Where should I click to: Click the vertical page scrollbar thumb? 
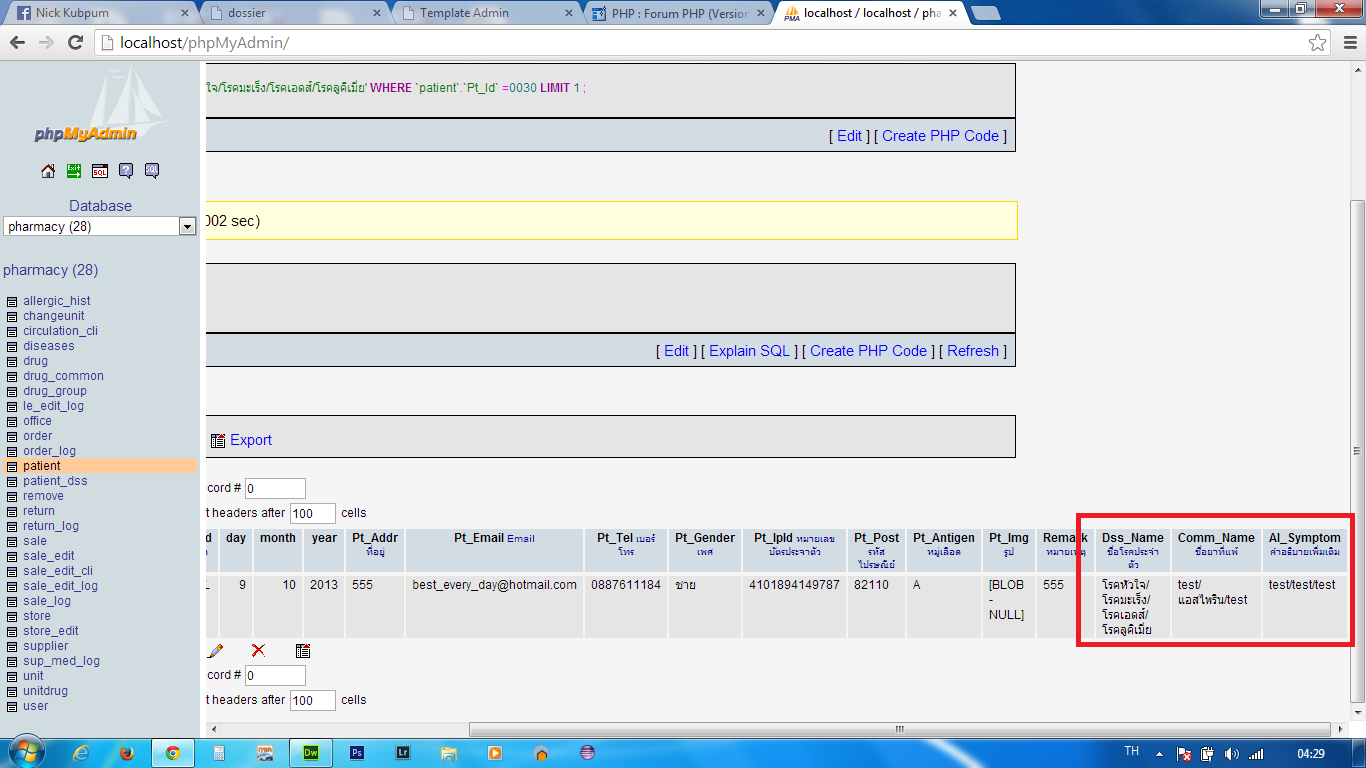tap(1357, 450)
